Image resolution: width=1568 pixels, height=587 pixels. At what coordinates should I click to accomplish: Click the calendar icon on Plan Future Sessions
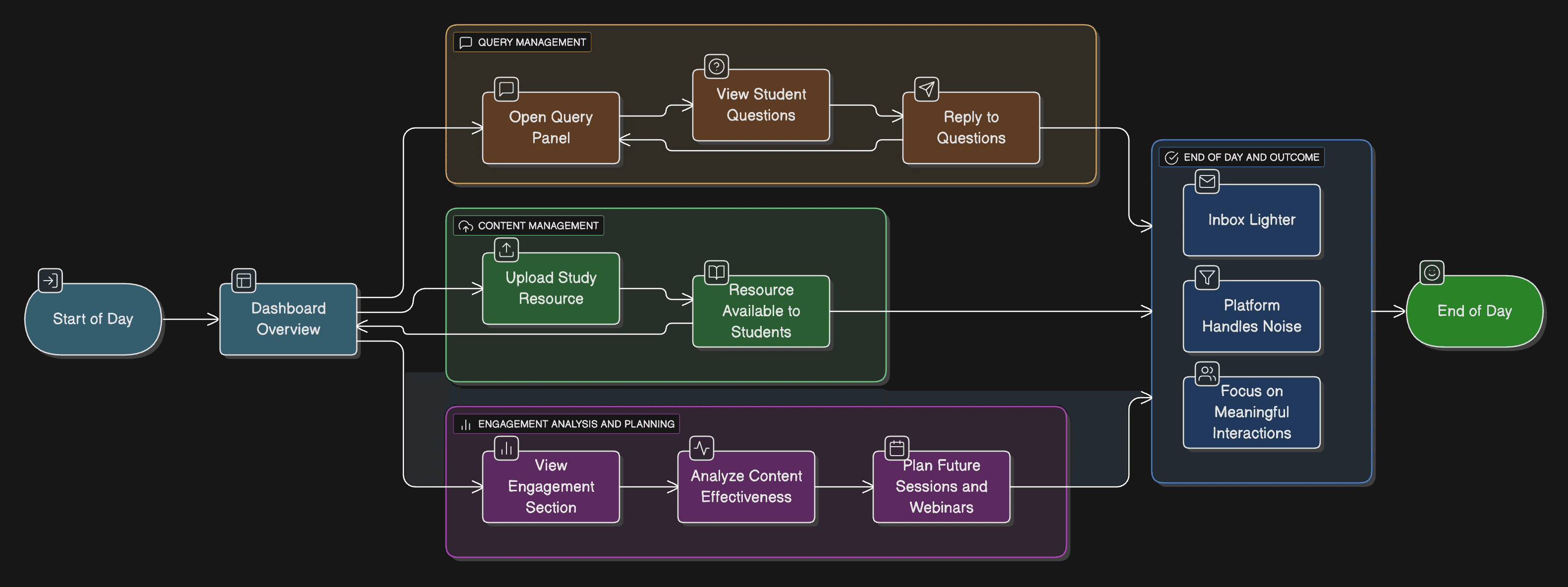coord(896,448)
